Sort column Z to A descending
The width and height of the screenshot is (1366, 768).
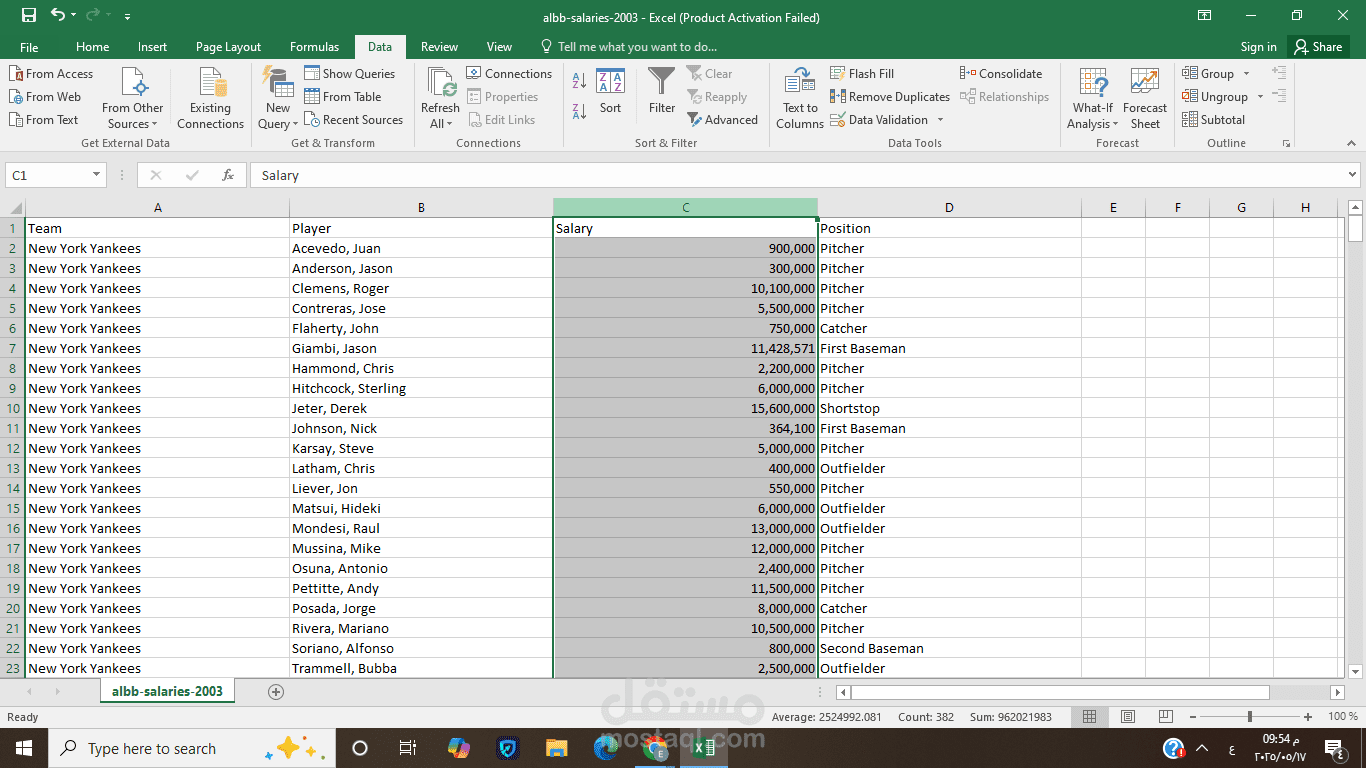579,111
